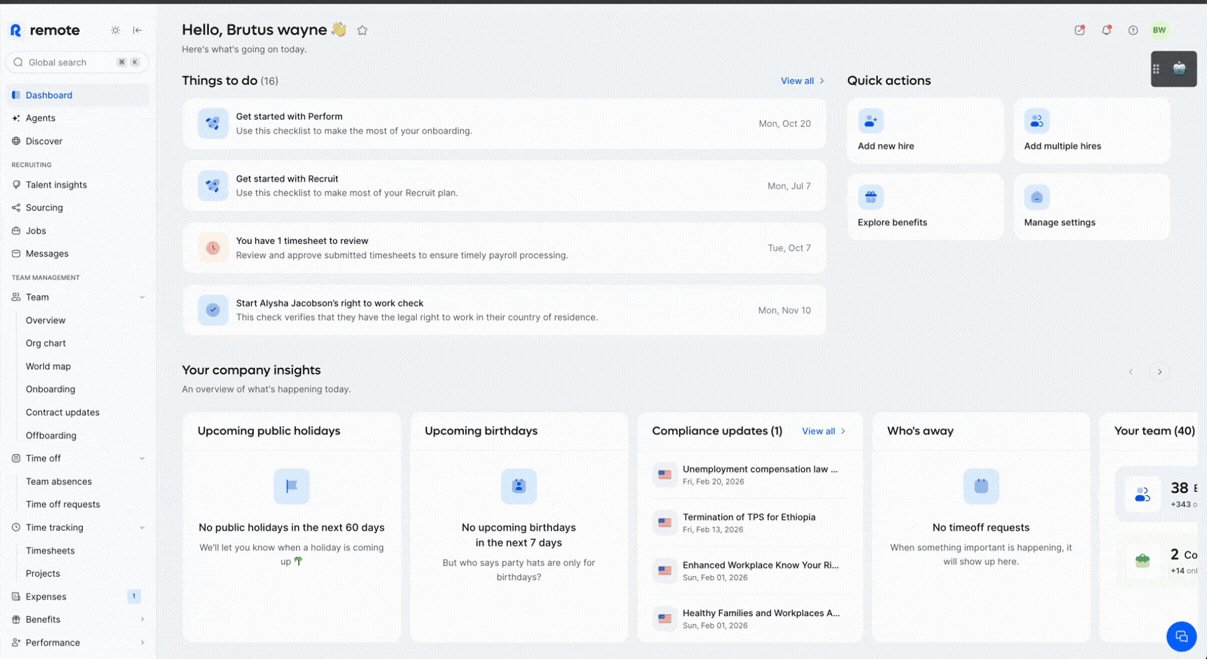Open Time off requests page
The width and height of the screenshot is (1207, 659).
point(63,504)
